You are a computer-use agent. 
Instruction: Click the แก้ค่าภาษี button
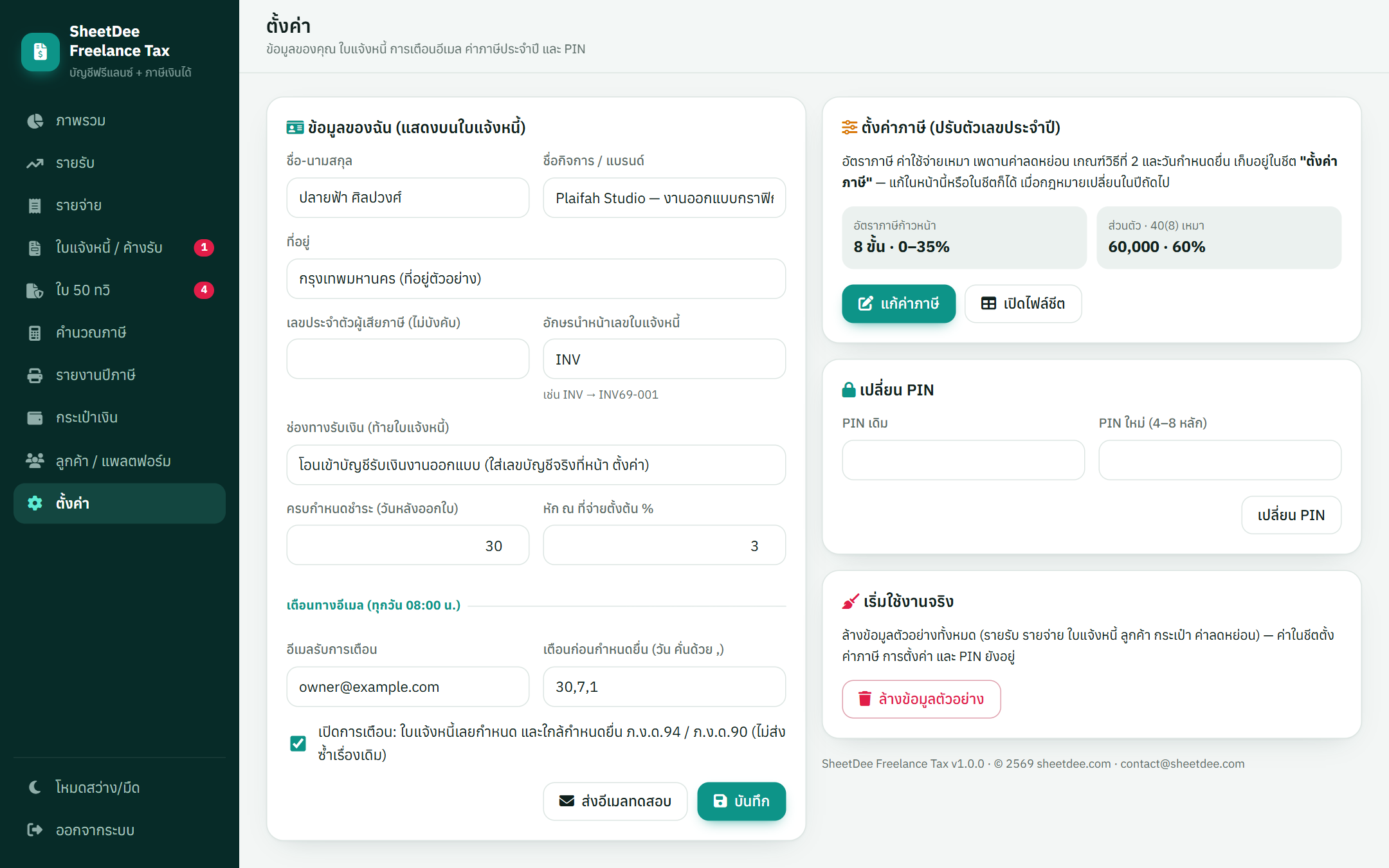point(898,303)
